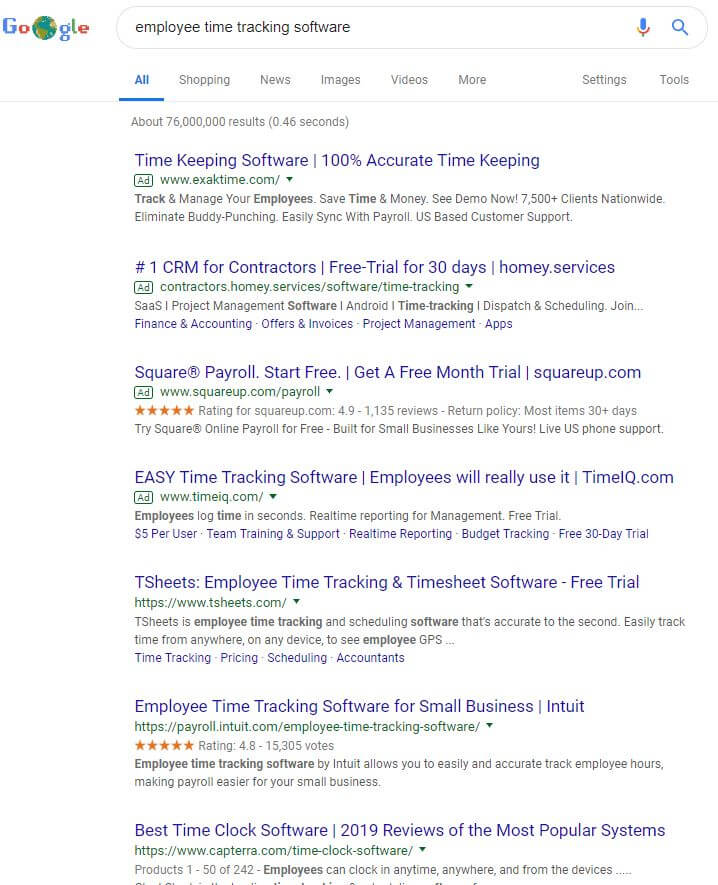Click the Google logo
Viewport: 718px width, 885px height.
46,28
